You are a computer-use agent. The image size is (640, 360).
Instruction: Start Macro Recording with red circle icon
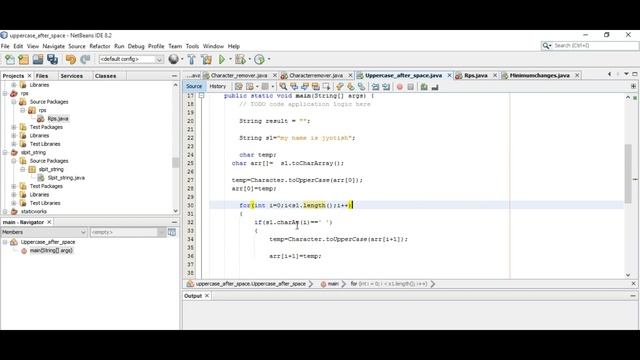[400, 87]
